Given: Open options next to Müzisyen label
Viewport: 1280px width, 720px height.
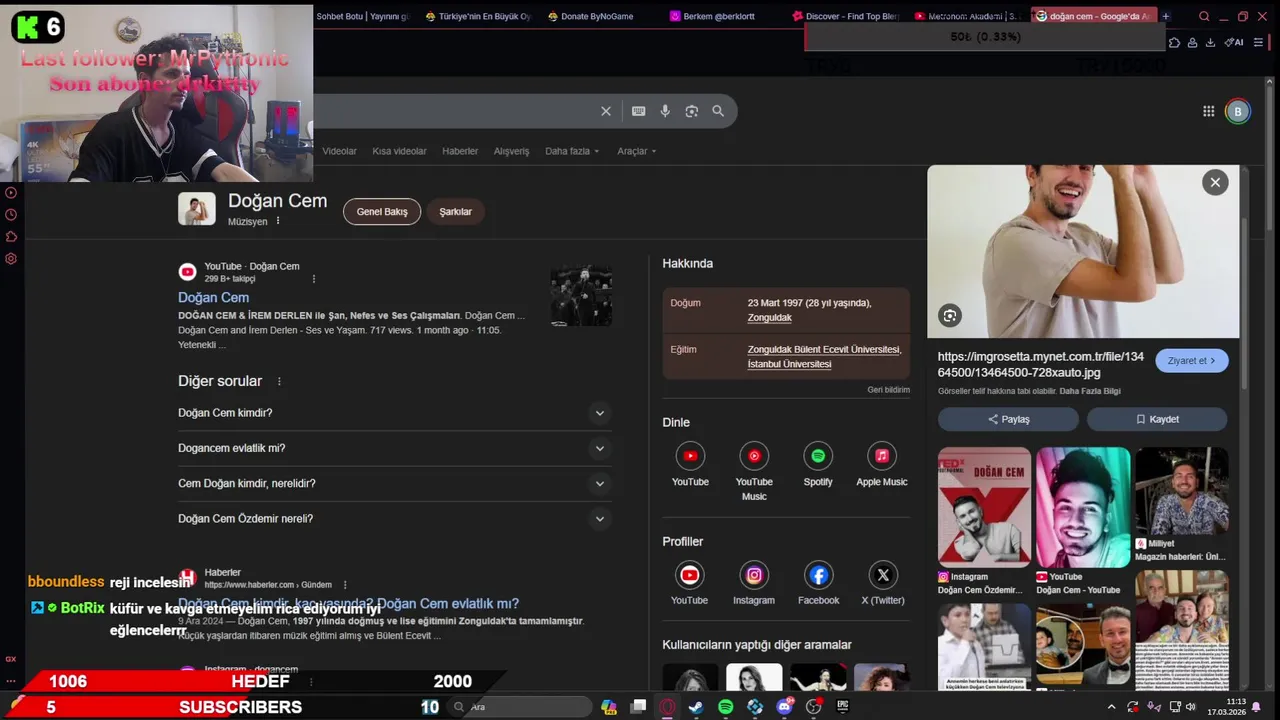Looking at the screenshot, I should (x=278, y=221).
